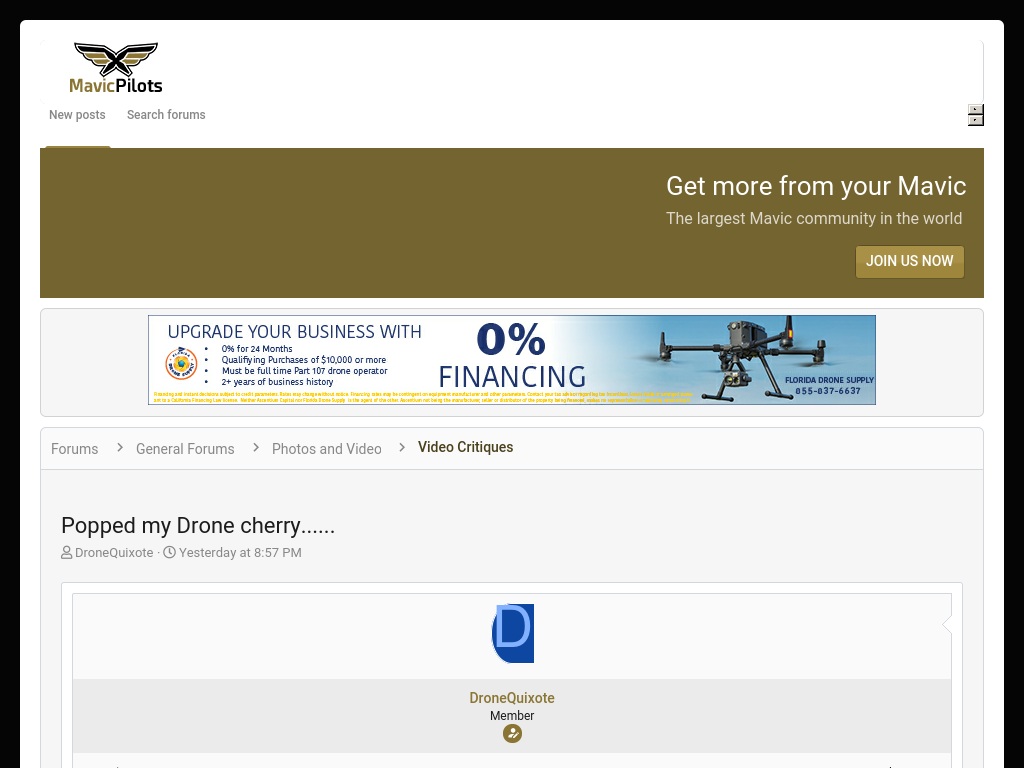Viewport: 1024px width, 768px height.
Task: Open the DroneQuixote username in the post
Action: click(512, 697)
